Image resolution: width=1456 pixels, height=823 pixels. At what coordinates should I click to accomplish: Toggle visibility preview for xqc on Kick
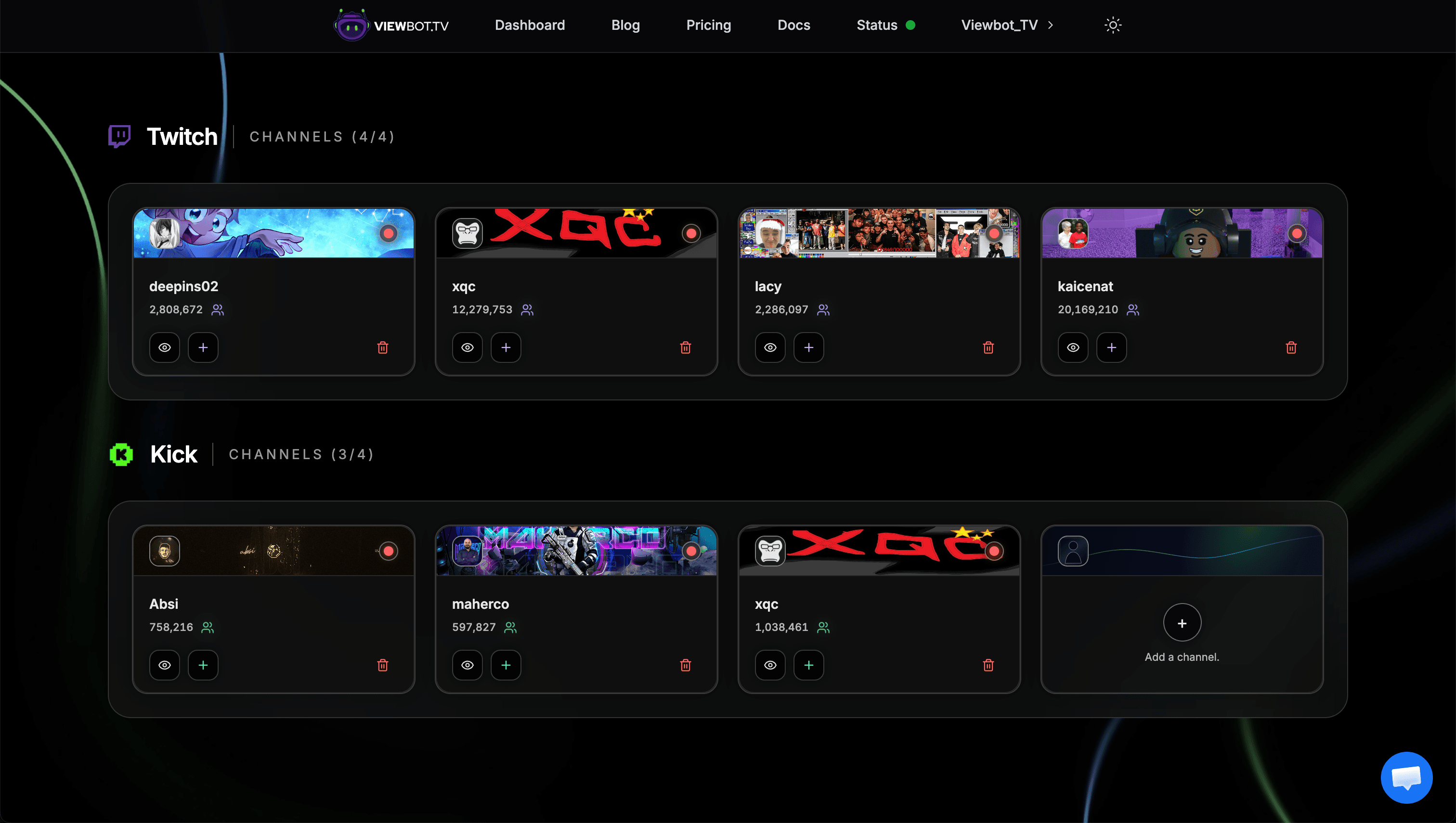pos(769,665)
